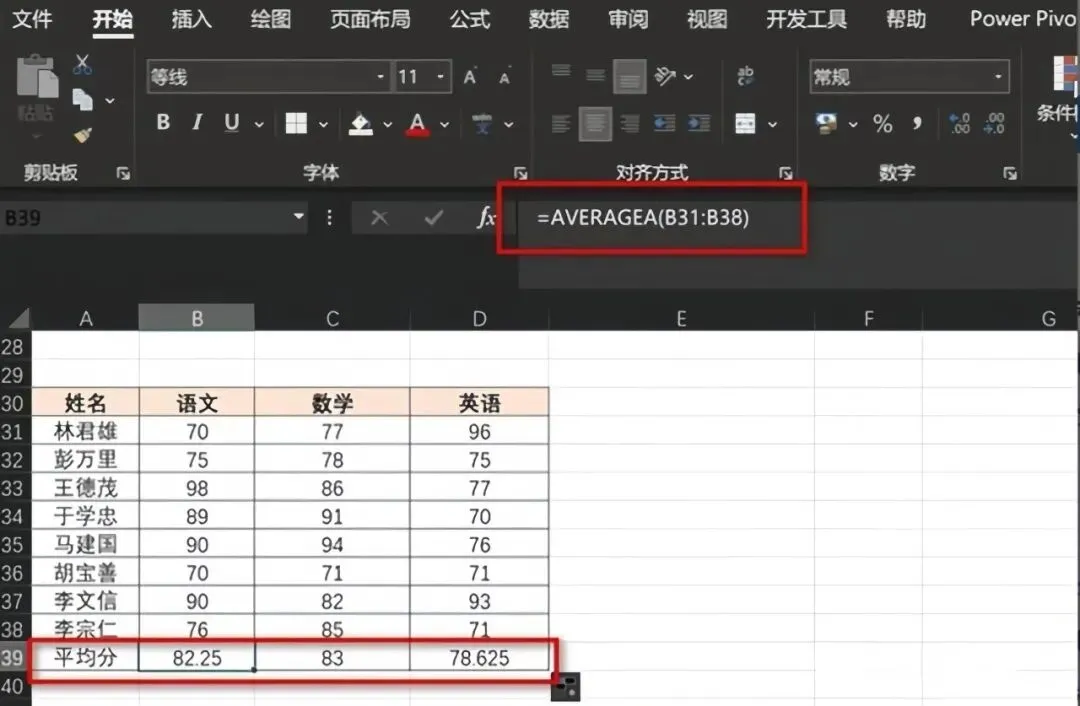Increase decimal places
The image size is (1080, 706).
point(959,124)
